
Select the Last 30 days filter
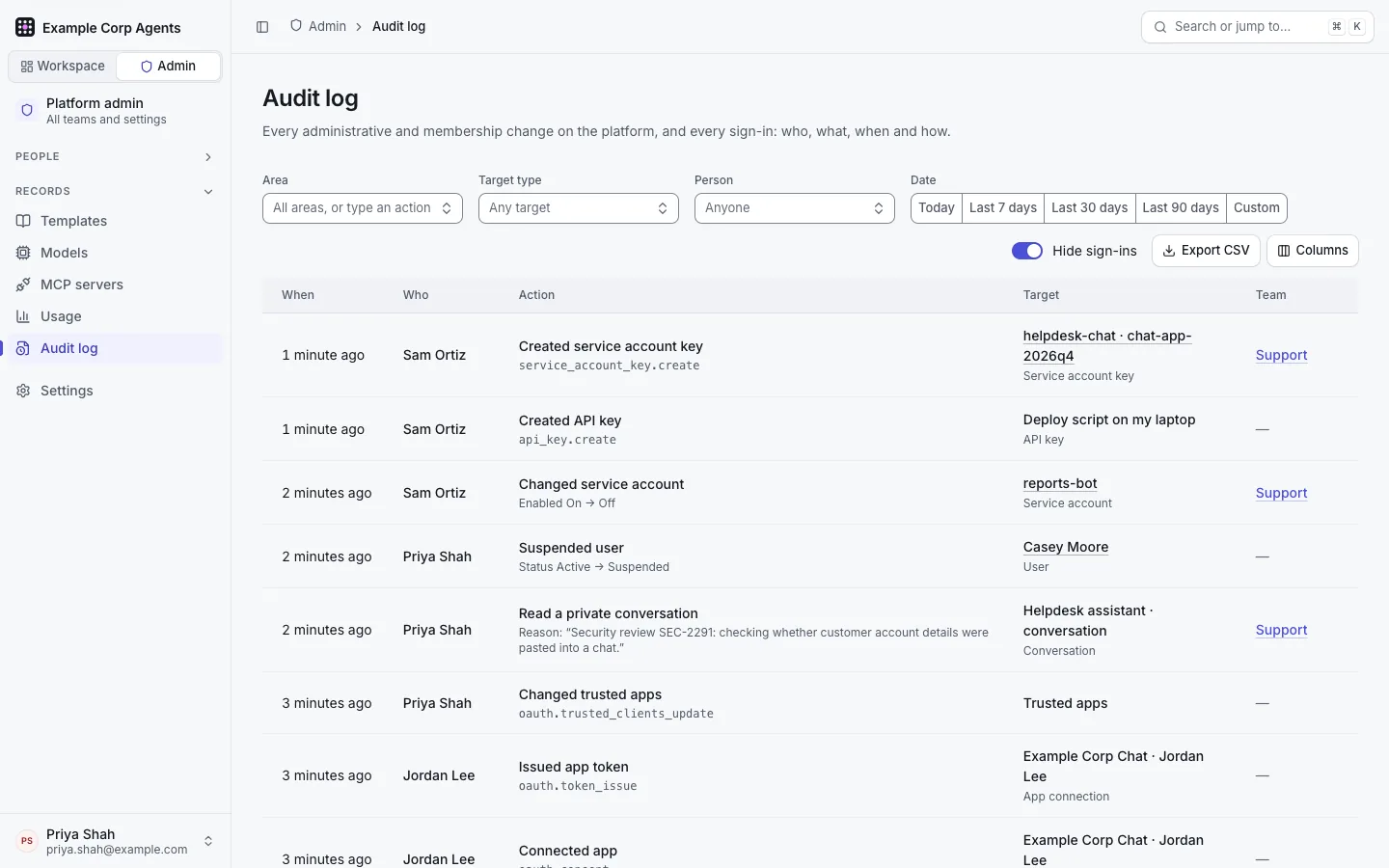[1090, 208]
